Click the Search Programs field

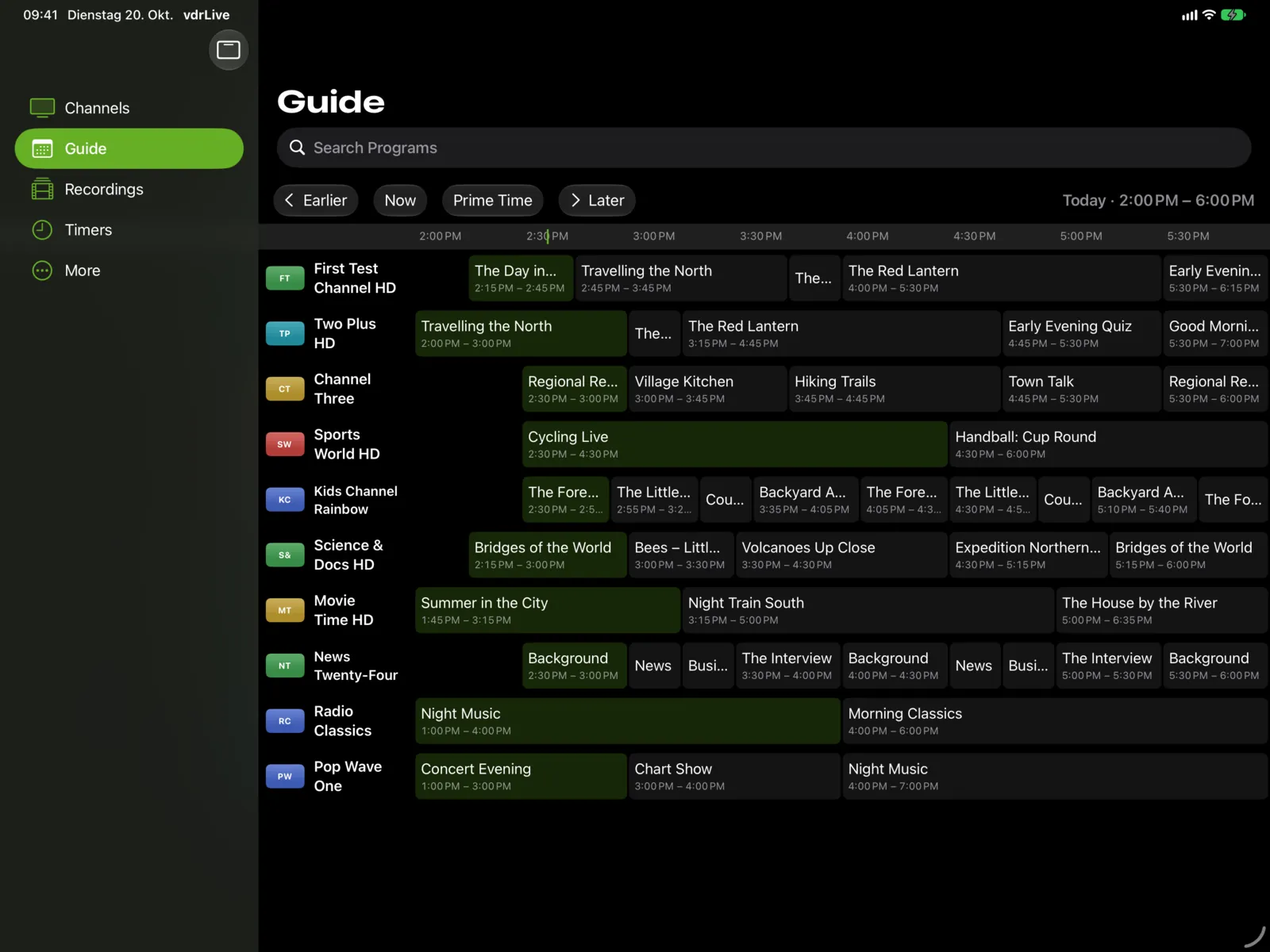(x=764, y=148)
